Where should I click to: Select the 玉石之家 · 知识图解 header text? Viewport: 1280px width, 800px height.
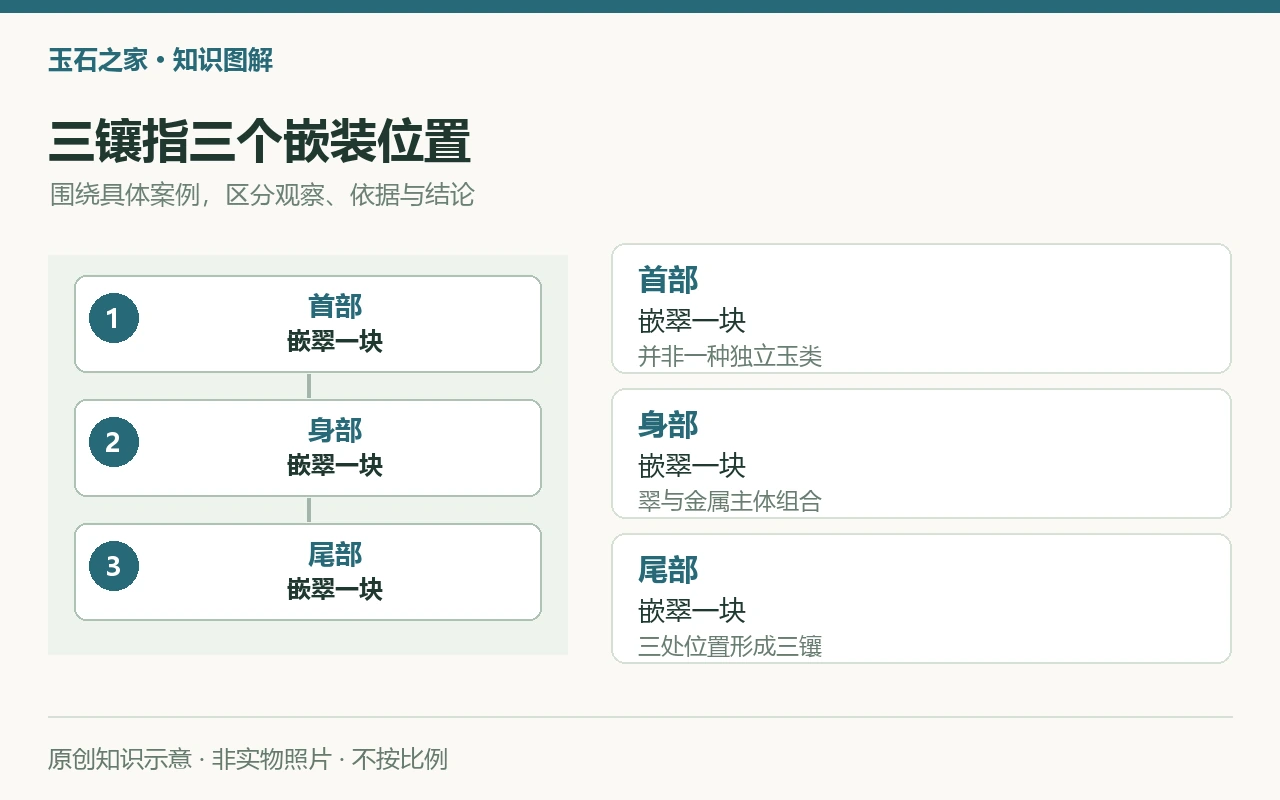click(x=160, y=60)
